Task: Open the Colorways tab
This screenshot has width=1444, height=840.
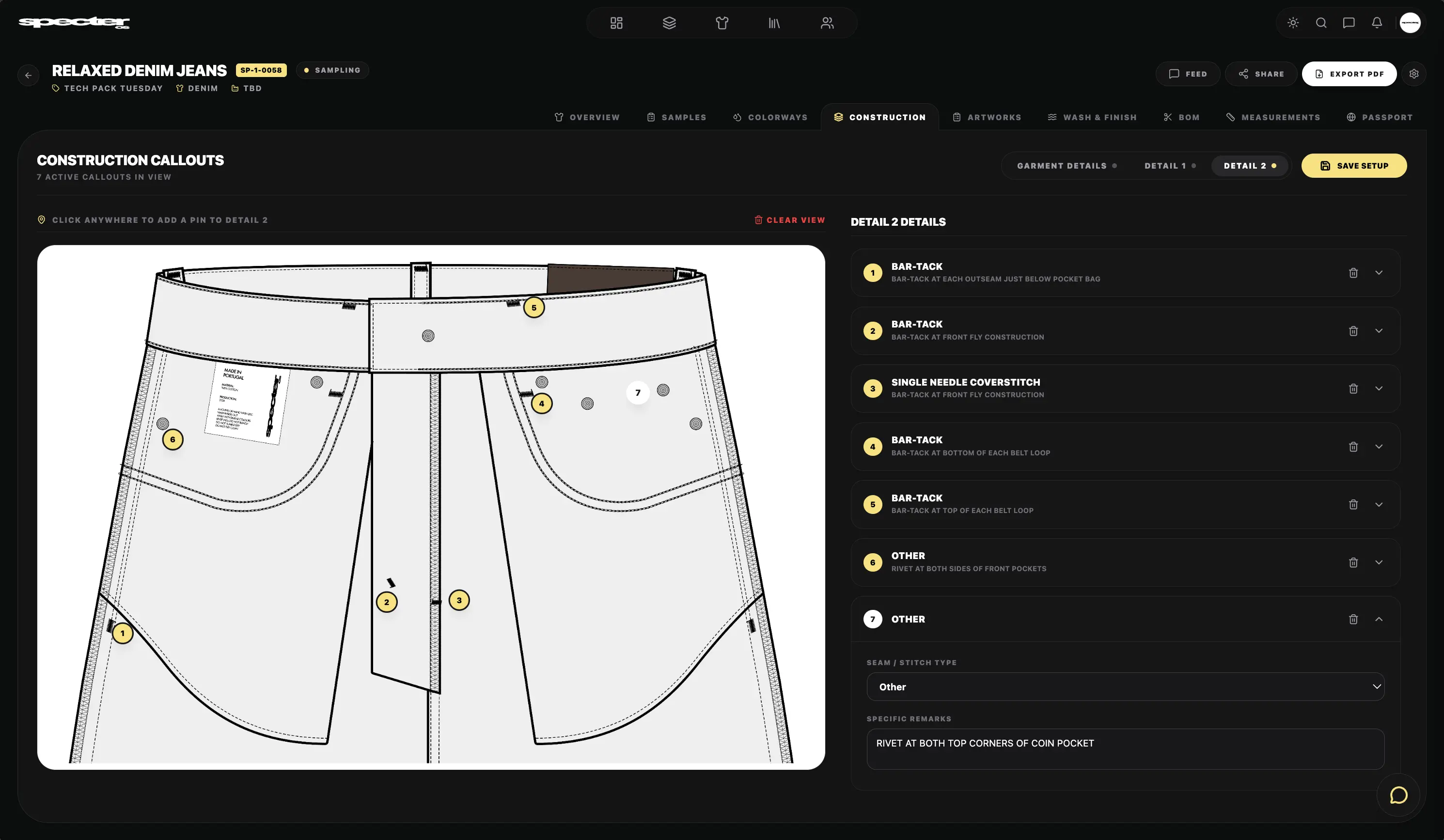Action: click(770, 117)
